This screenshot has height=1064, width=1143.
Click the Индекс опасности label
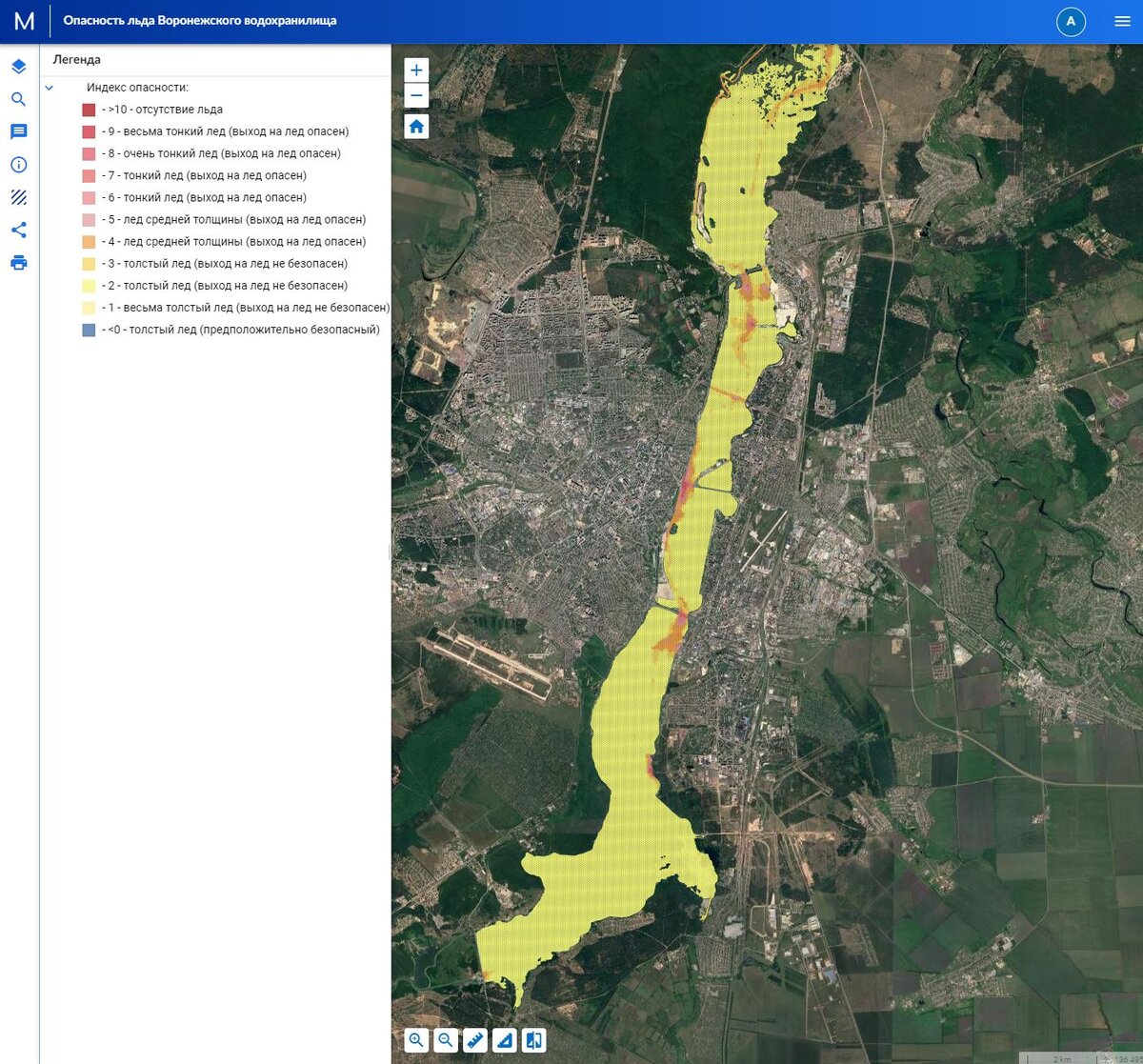pyautogui.click(x=137, y=88)
